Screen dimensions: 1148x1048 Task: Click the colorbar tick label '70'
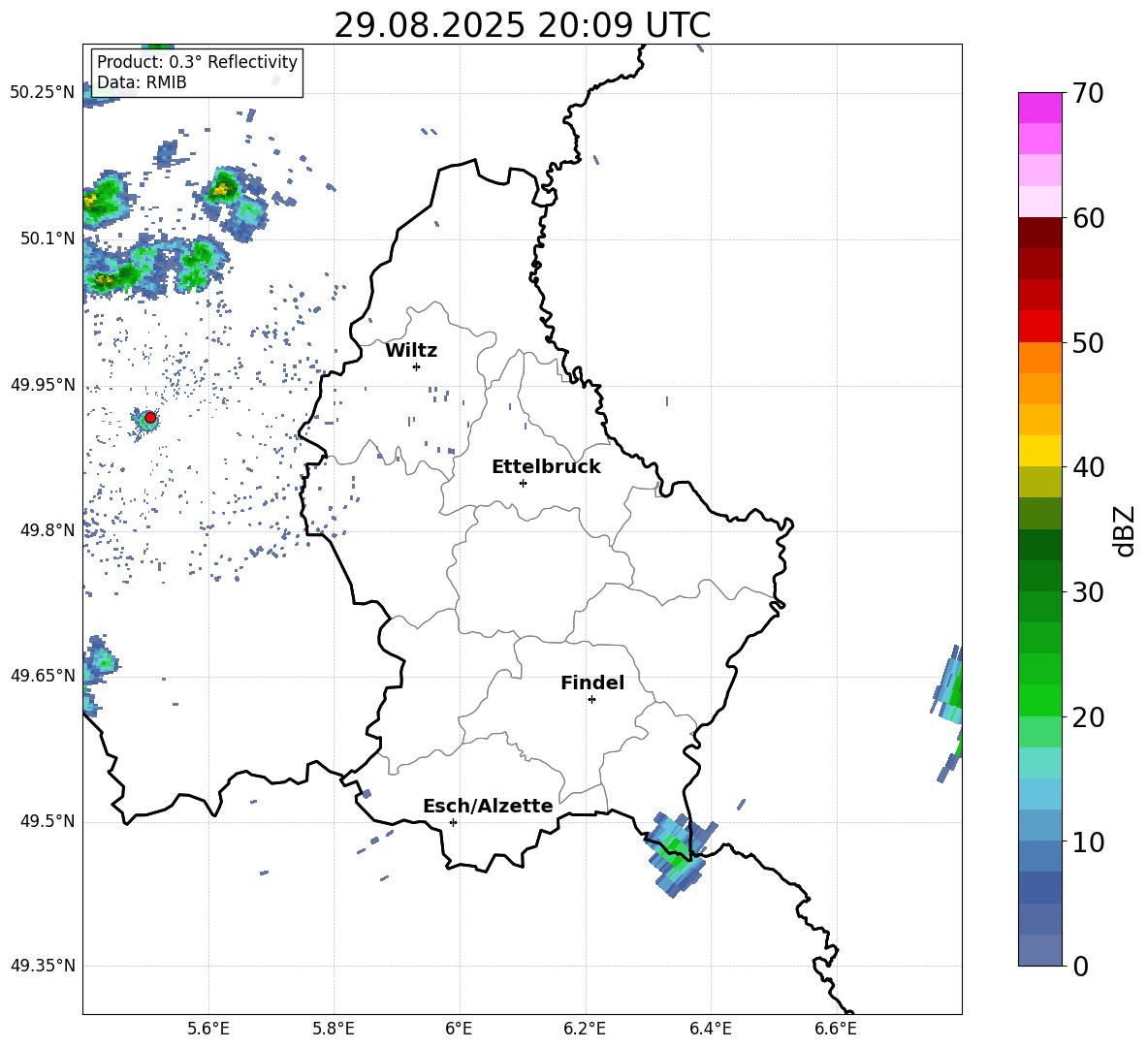pos(1087,93)
